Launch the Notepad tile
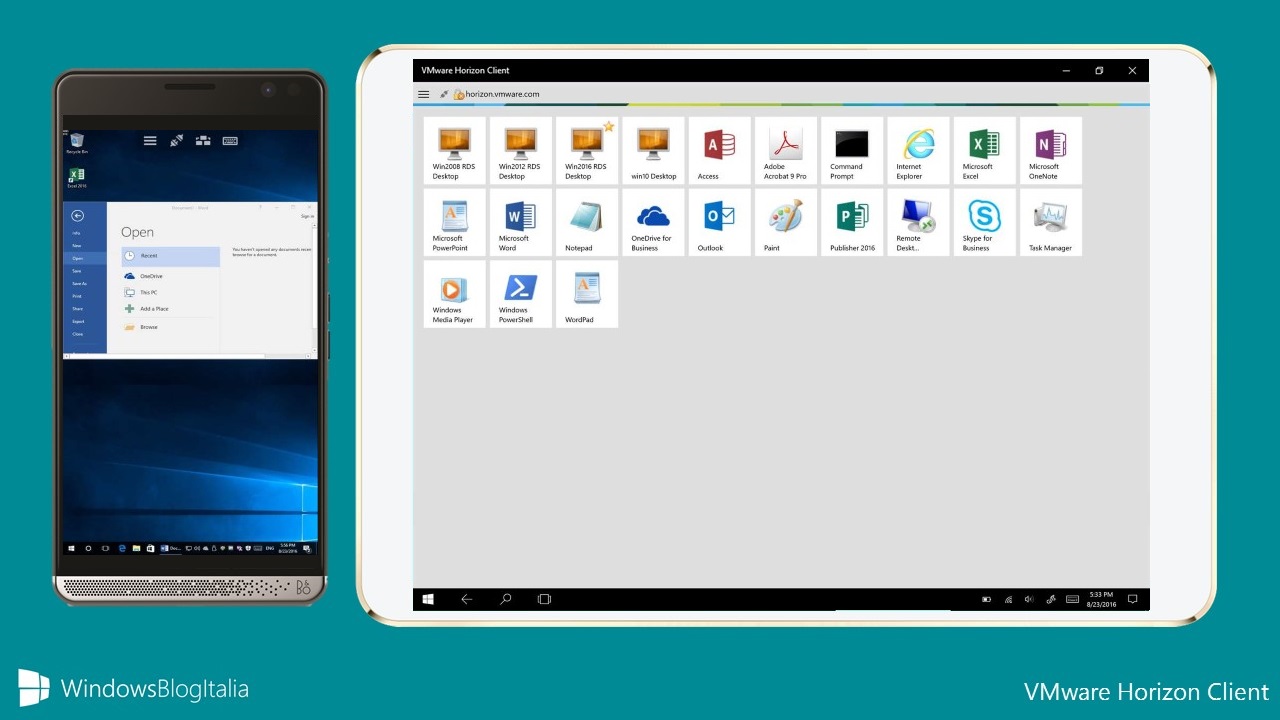 [x=587, y=222]
